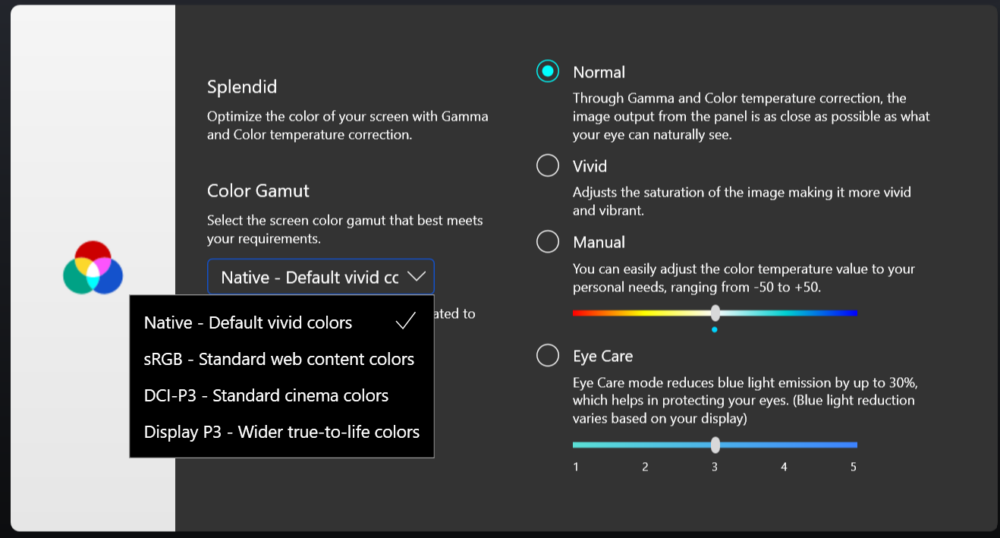The height and width of the screenshot is (538, 1000).
Task: Turn on Eye Care mode
Action: pyautogui.click(x=548, y=356)
